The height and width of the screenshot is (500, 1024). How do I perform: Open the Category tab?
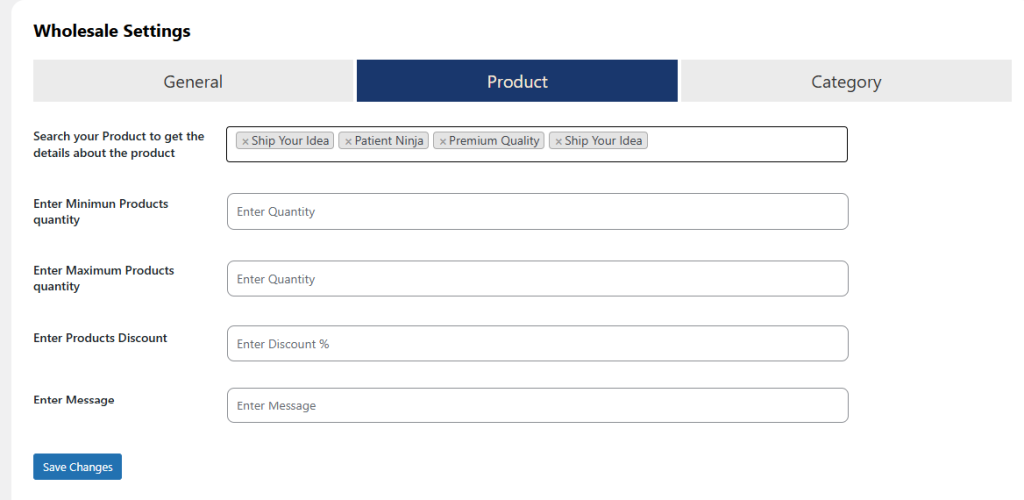point(846,81)
